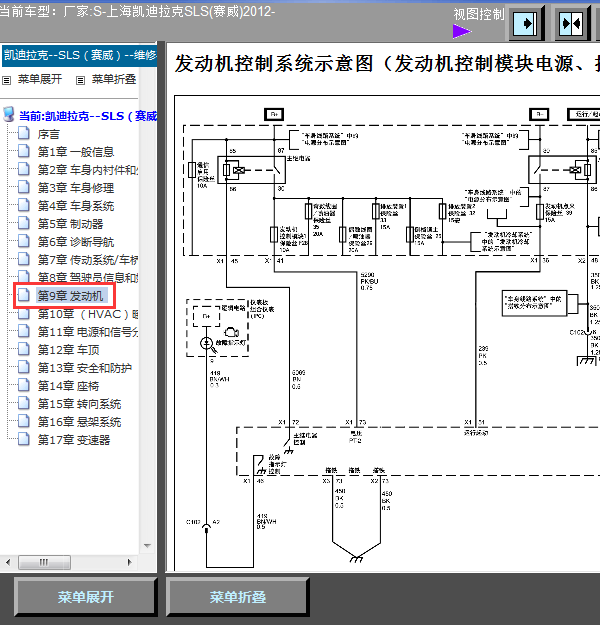Click the collapse-inward view control icon

click(x=571, y=24)
